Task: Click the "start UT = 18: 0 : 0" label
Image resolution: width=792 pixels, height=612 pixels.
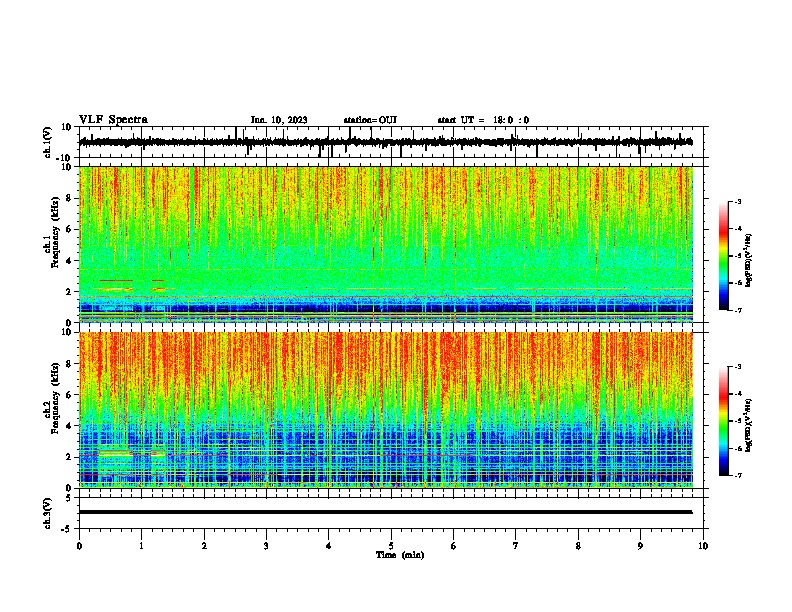Action: pyautogui.click(x=483, y=120)
